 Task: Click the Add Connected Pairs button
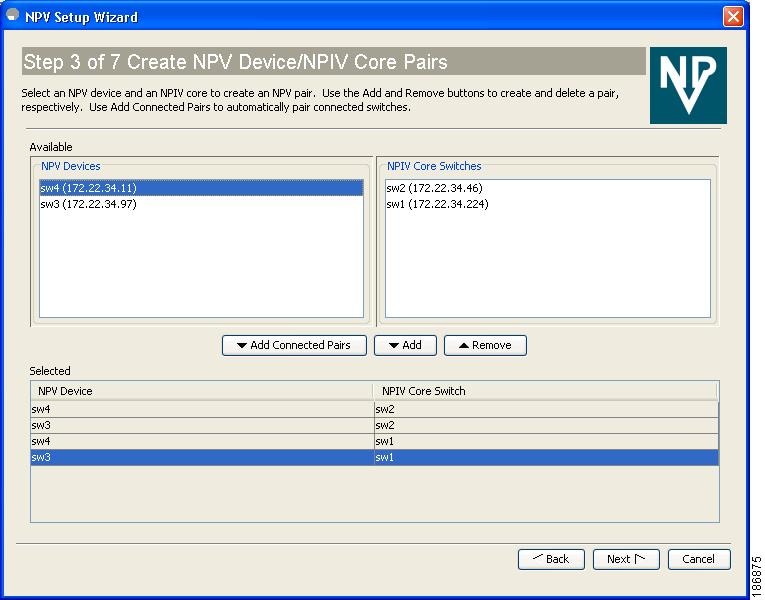tap(294, 345)
